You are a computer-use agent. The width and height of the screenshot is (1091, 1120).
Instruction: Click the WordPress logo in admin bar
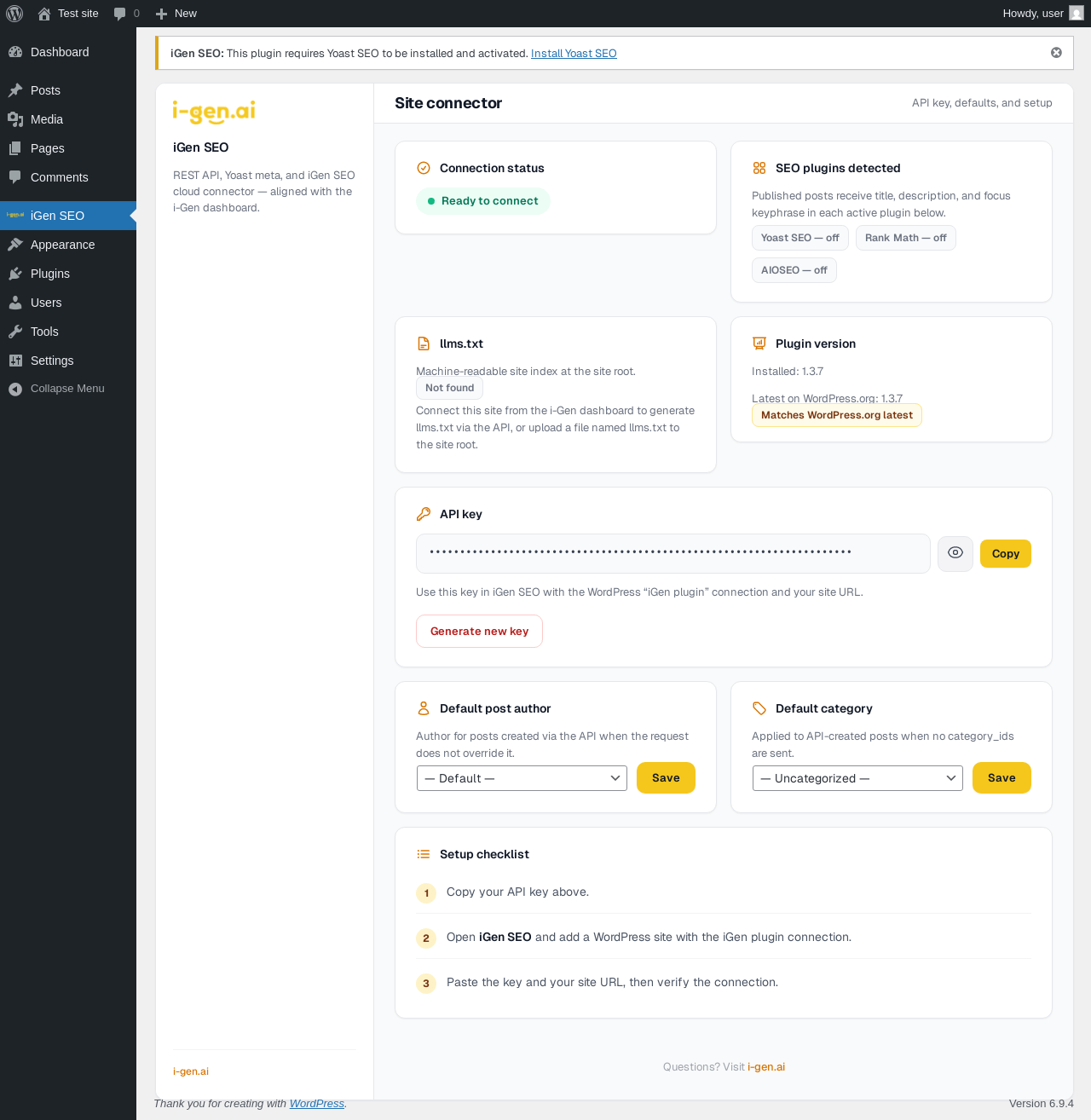pyautogui.click(x=14, y=14)
